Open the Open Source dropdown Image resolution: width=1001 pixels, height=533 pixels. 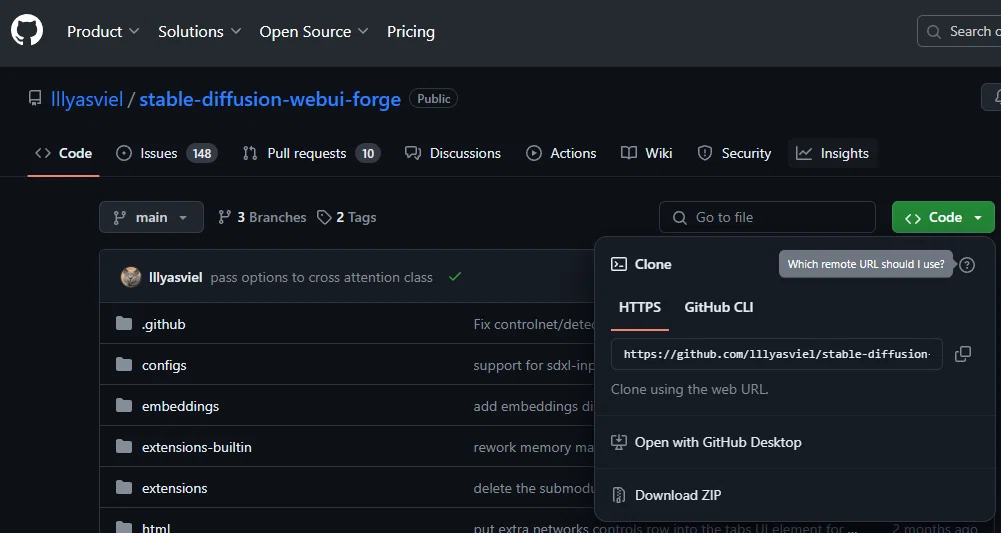click(313, 31)
